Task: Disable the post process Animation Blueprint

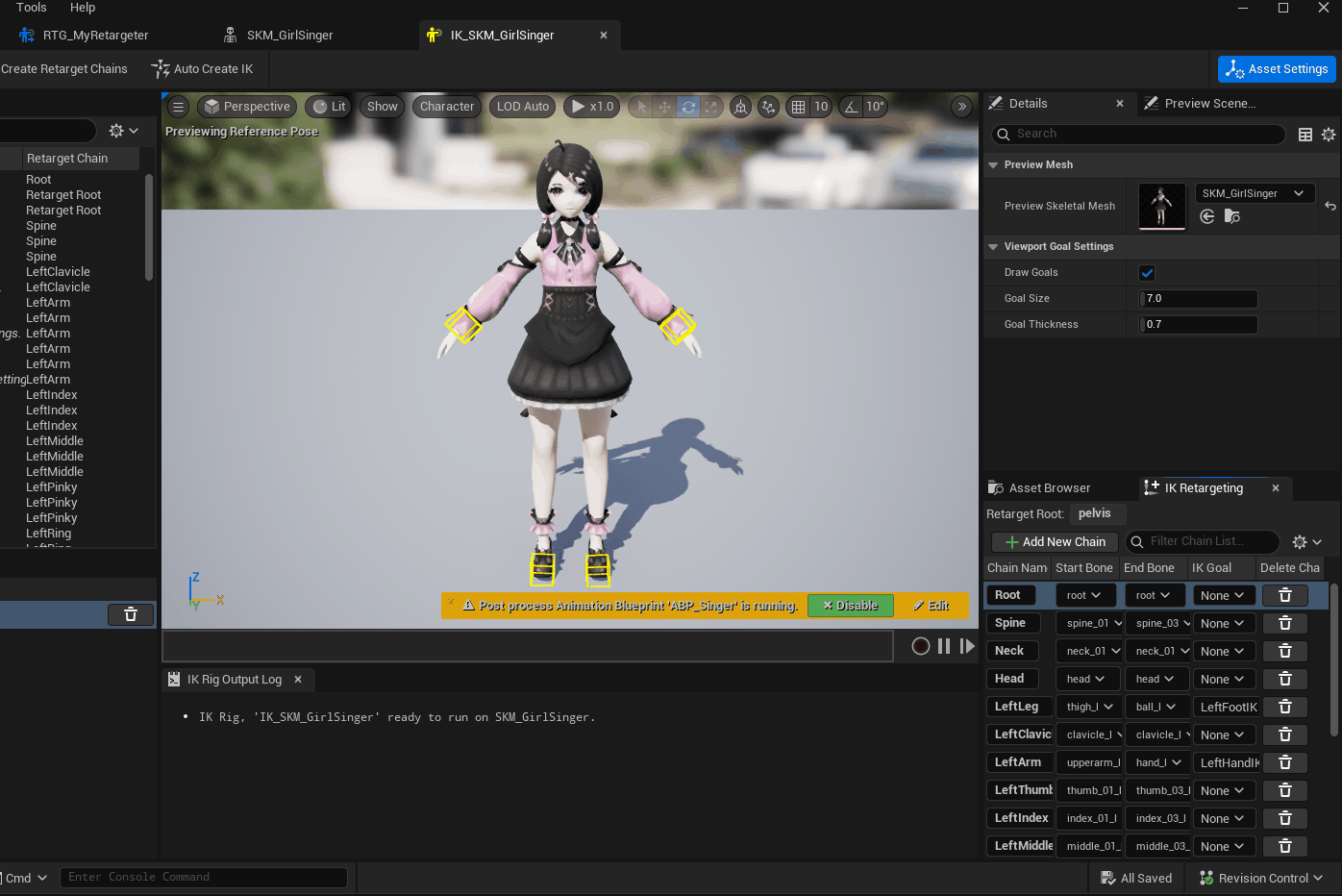Action: click(850, 606)
